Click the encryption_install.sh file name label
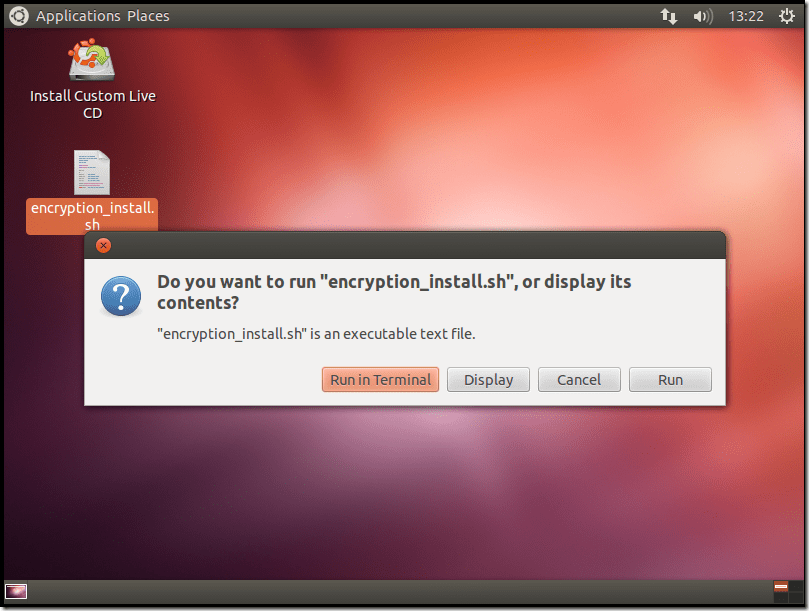The height and width of the screenshot is (611, 809). (x=91, y=216)
